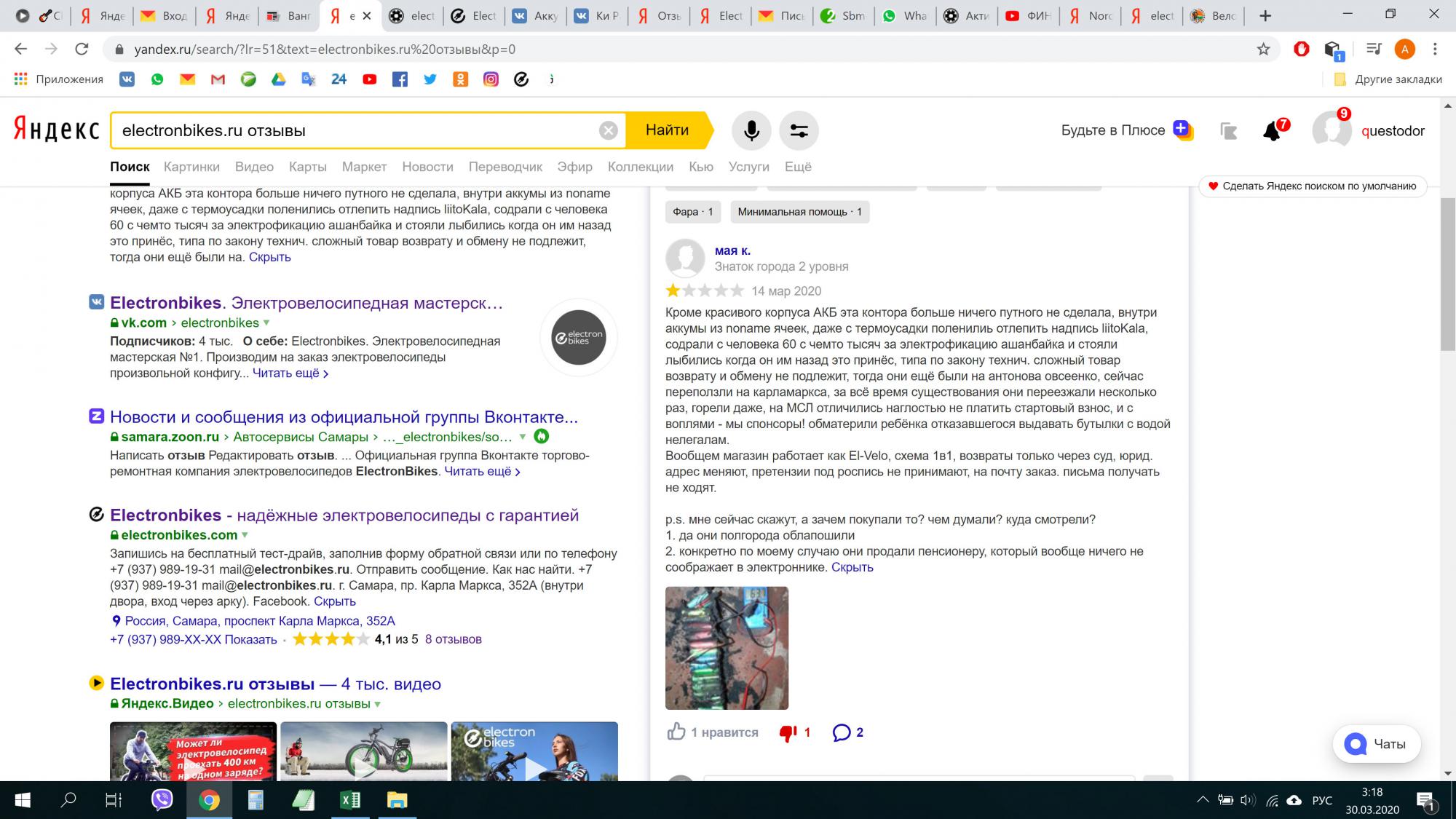The width and height of the screenshot is (1456, 819).
Task: Select the 'Фара · 1' review tag
Action: pyautogui.click(x=692, y=212)
